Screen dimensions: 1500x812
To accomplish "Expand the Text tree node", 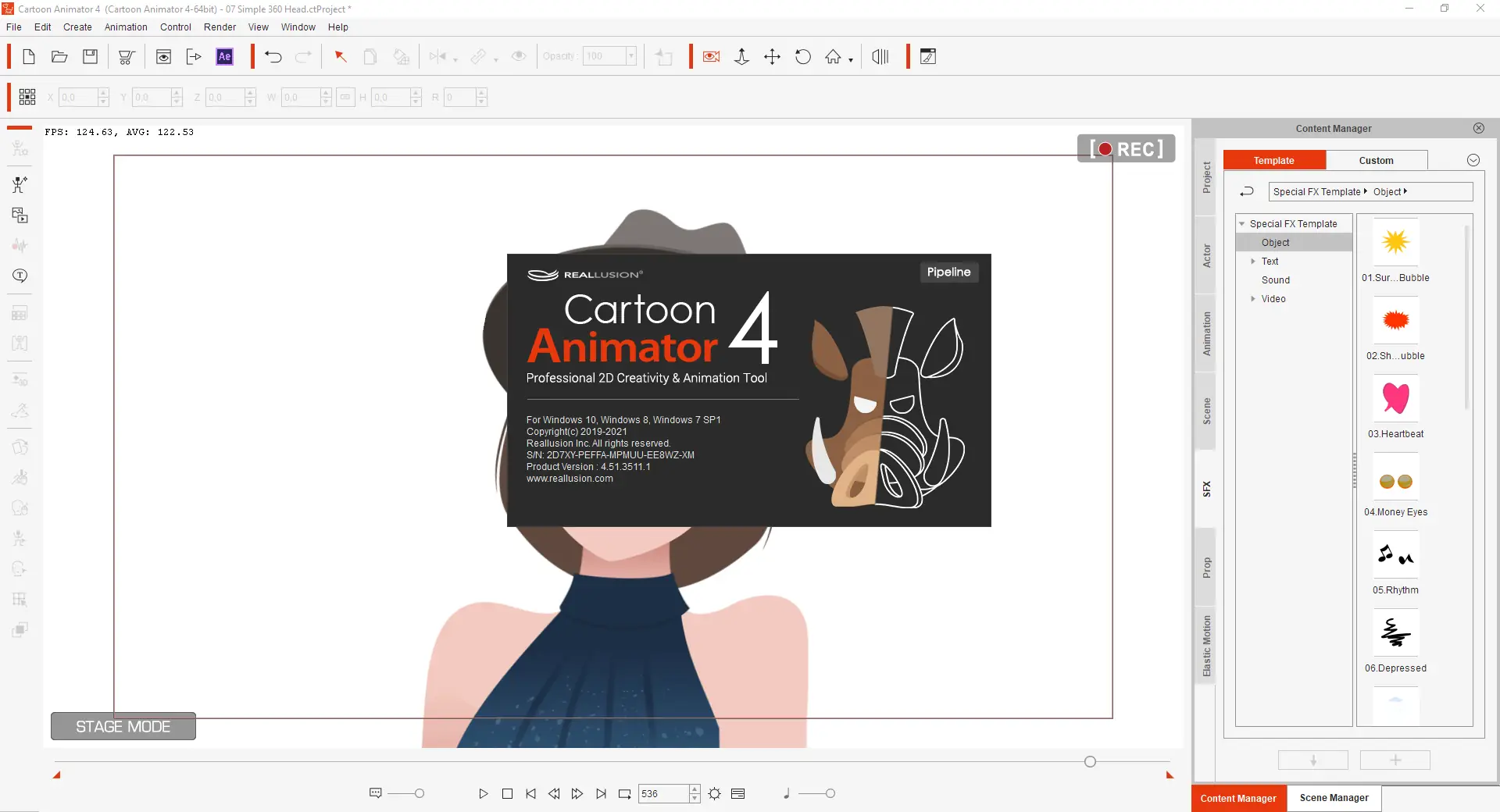I will 1253,262.
